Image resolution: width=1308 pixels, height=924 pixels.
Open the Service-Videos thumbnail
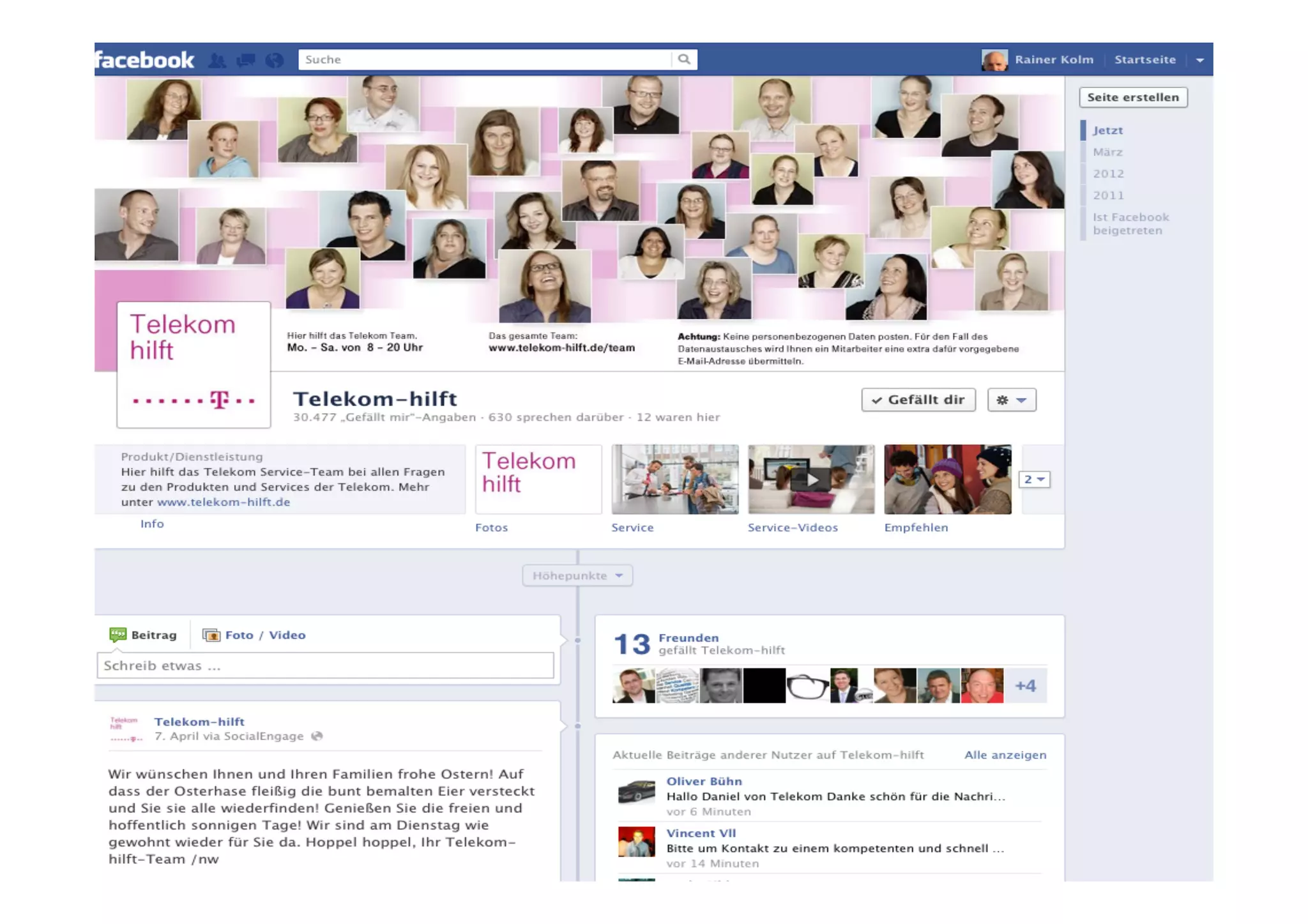810,479
